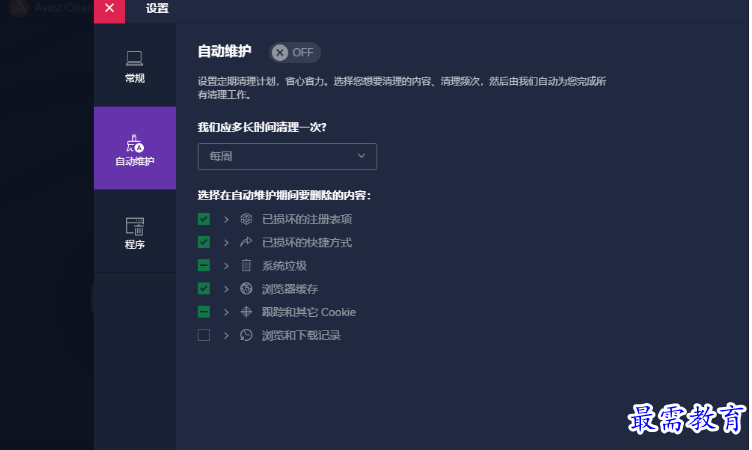Screen dimensions: 752x450
Task: Click the 我们应多长时间清理一次 heading
Action: 262,127
